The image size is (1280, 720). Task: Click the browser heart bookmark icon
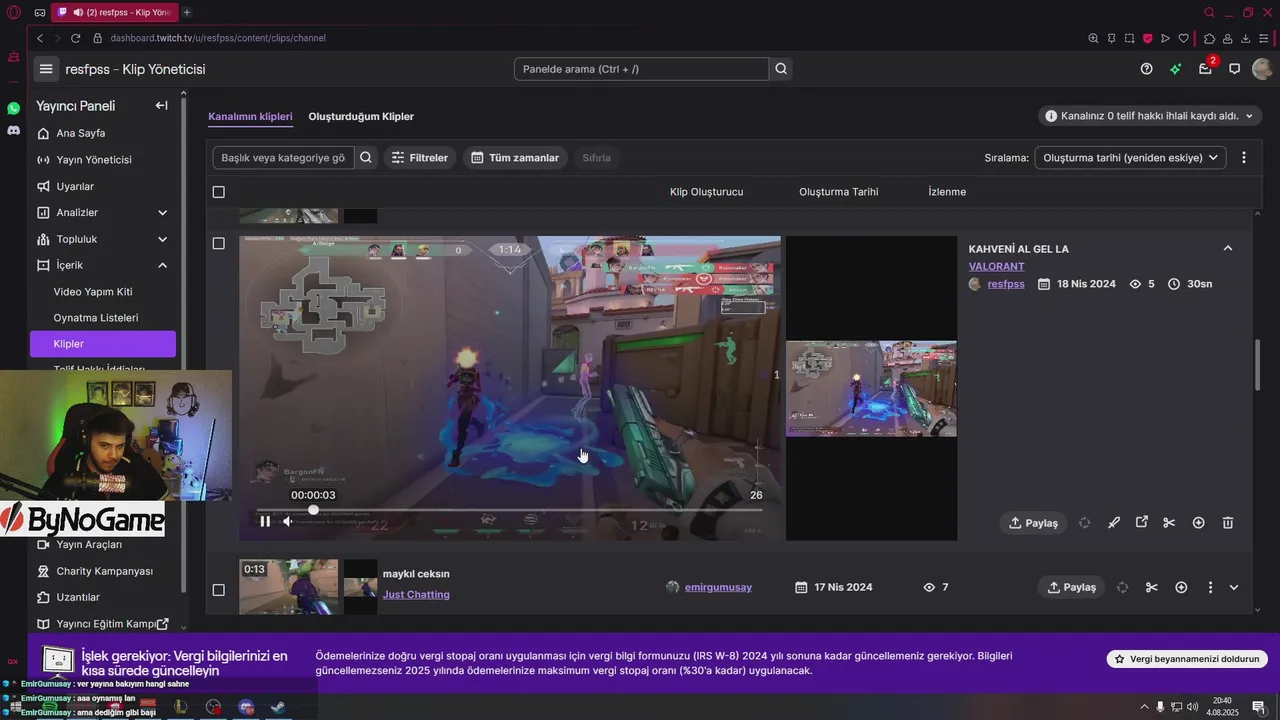coord(1184,38)
